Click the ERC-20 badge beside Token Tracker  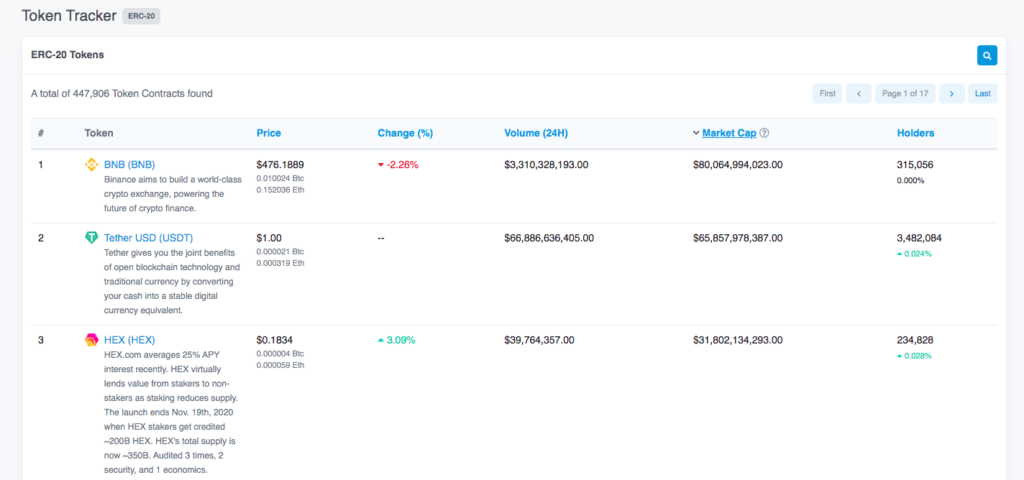(141, 16)
